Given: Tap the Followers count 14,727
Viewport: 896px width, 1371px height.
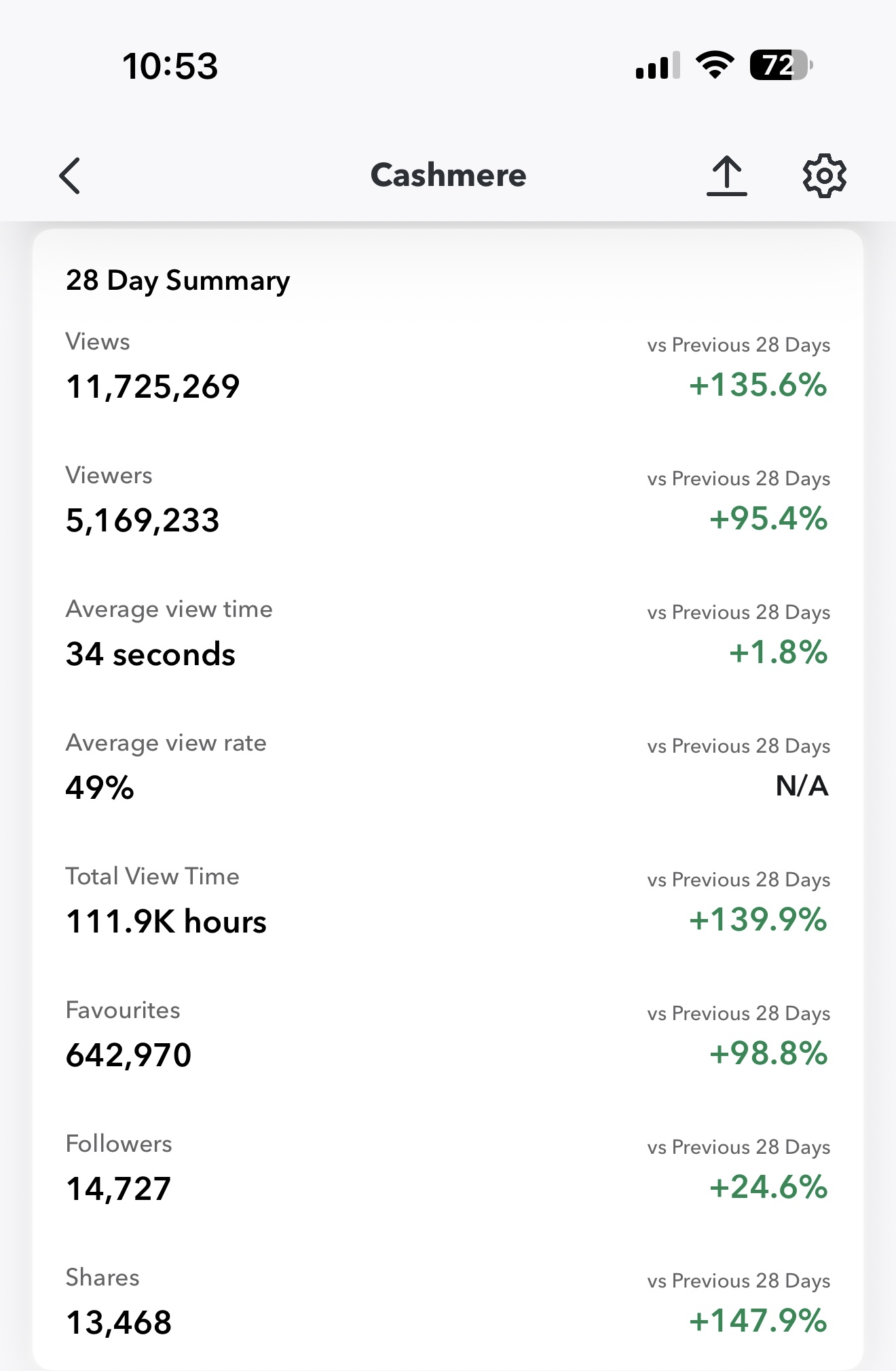Looking at the screenshot, I should pyautogui.click(x=119, y=1189).
